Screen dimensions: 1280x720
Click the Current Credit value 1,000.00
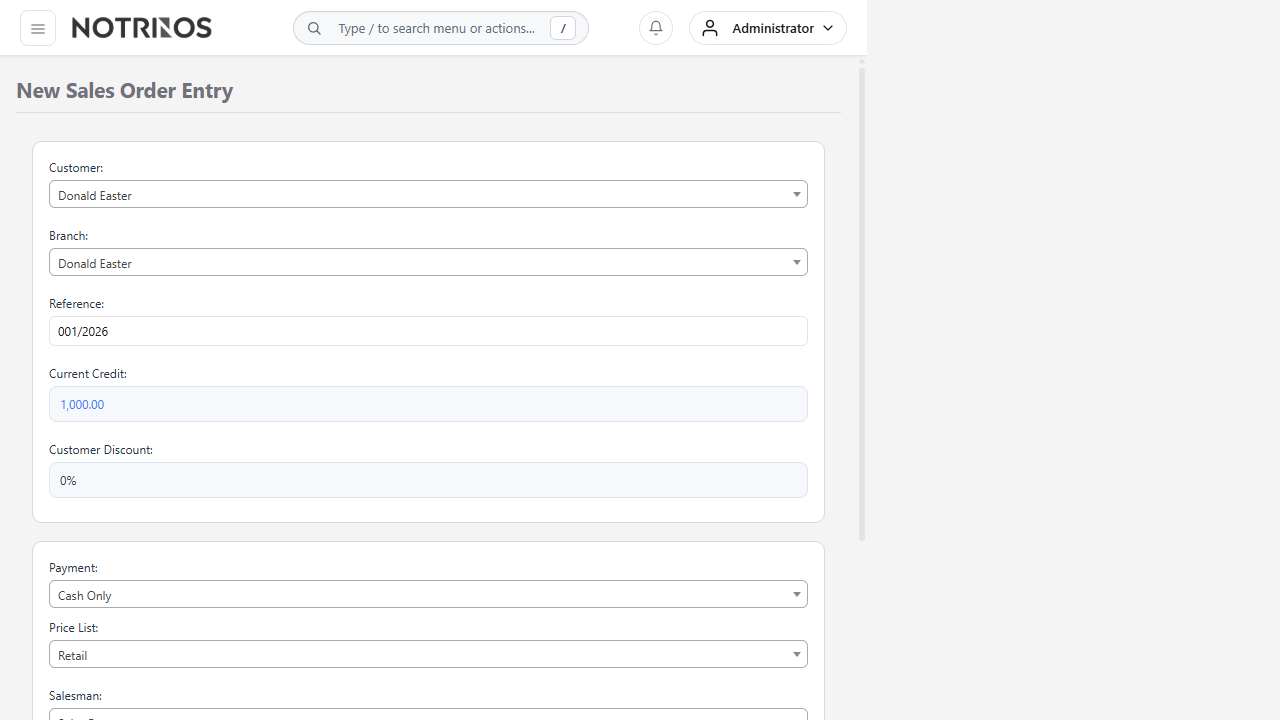point(82,404)
